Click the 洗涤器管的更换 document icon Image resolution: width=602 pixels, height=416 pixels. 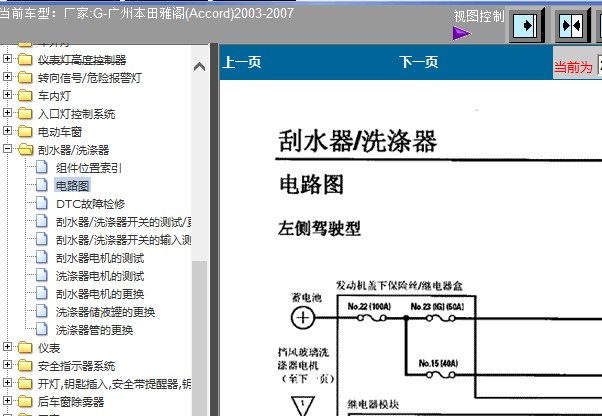(x=42, y=329)
